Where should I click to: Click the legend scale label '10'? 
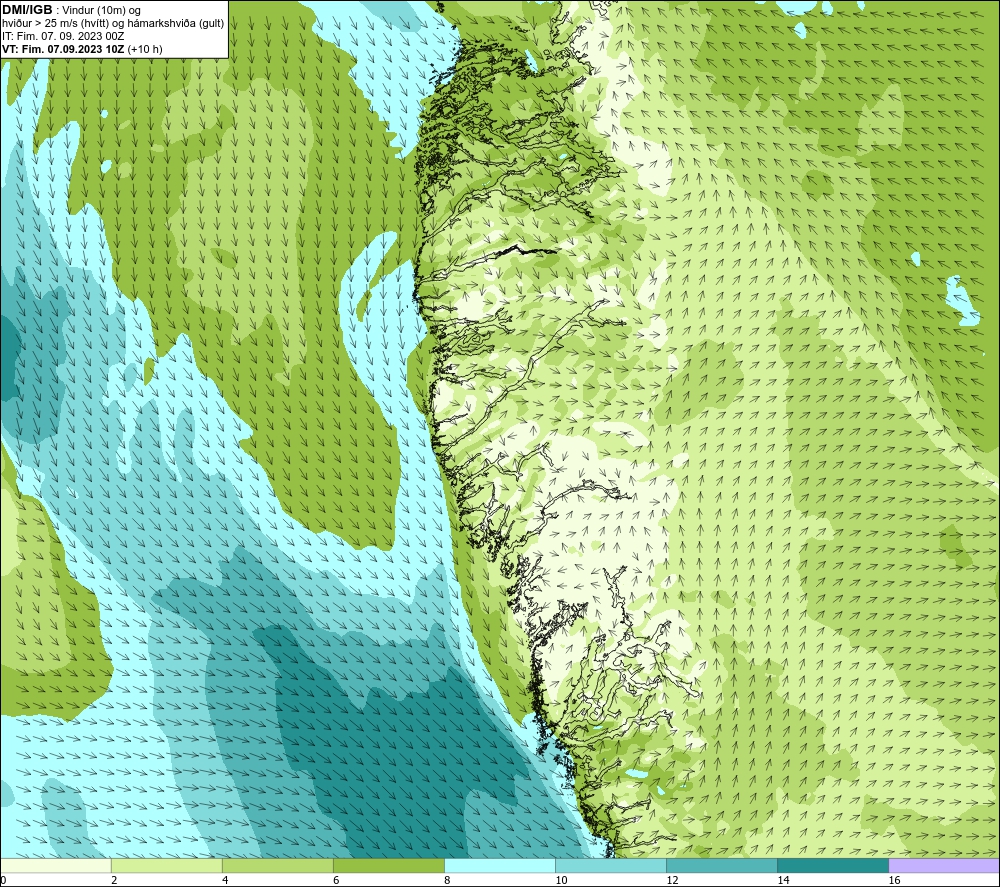point(561,880)
